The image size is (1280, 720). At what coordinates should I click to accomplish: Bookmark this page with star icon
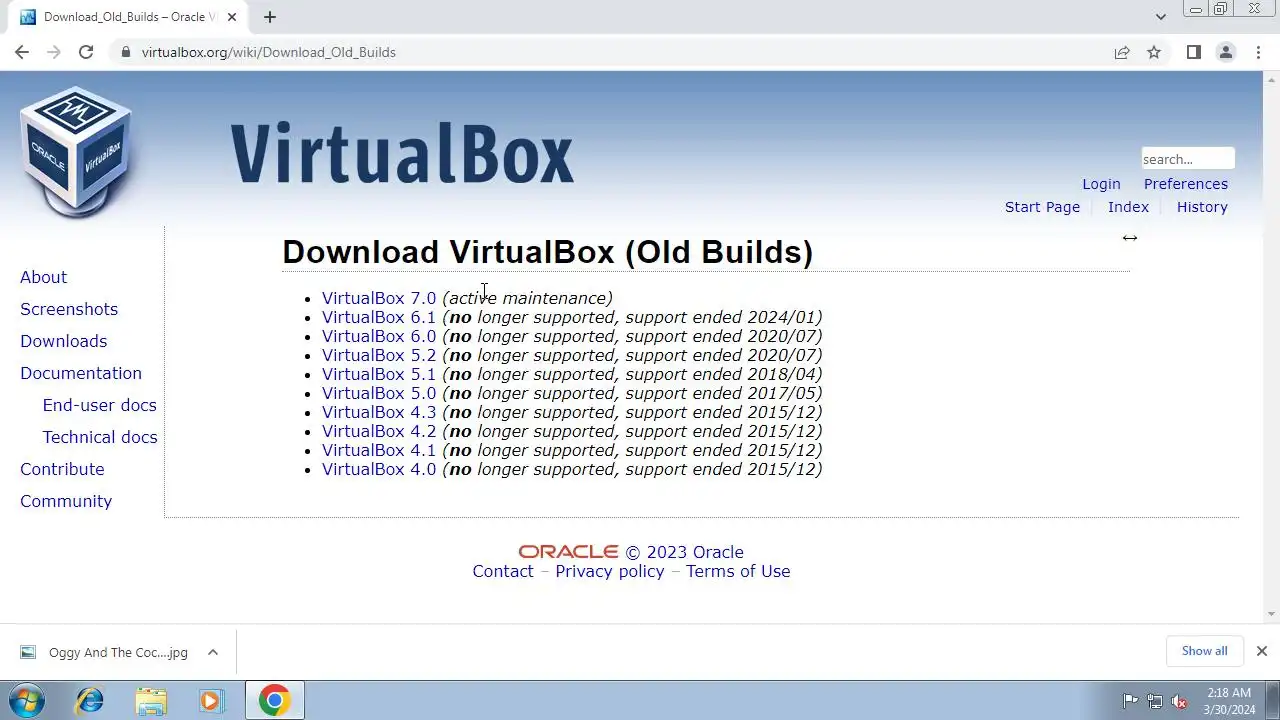tap(1154, 52)
